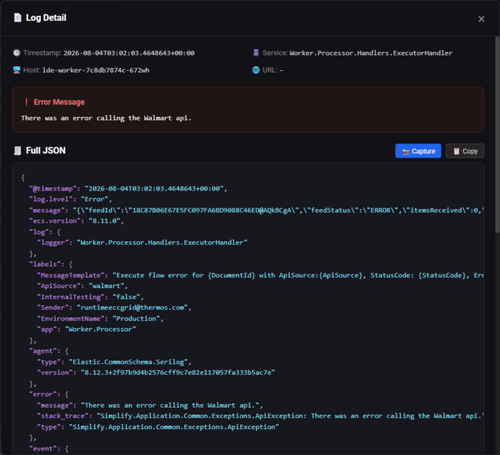The width and height of the screenshot is (500, 455).
Task: Click the JSON "message" line with feedId
Action: (256, 210)
